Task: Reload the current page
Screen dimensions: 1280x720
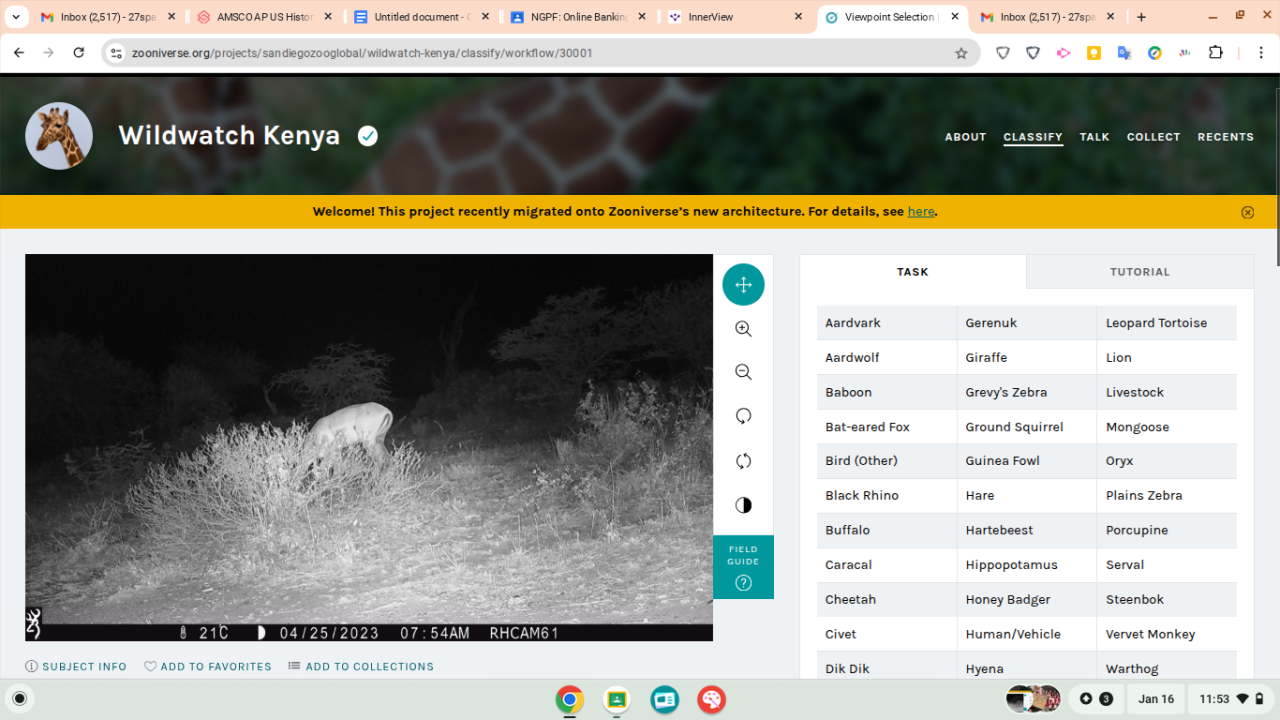Action: tap(79, 53)
